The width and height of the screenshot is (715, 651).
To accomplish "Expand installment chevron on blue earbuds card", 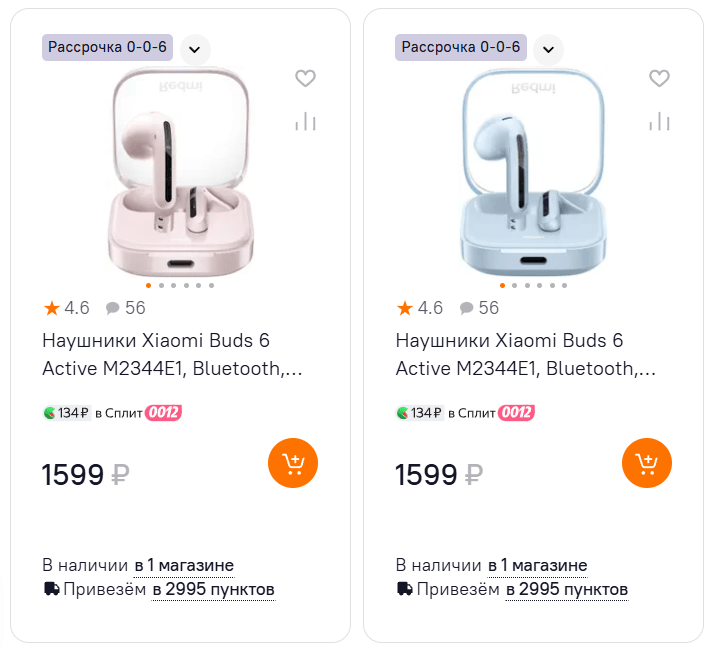I will 548,48.
